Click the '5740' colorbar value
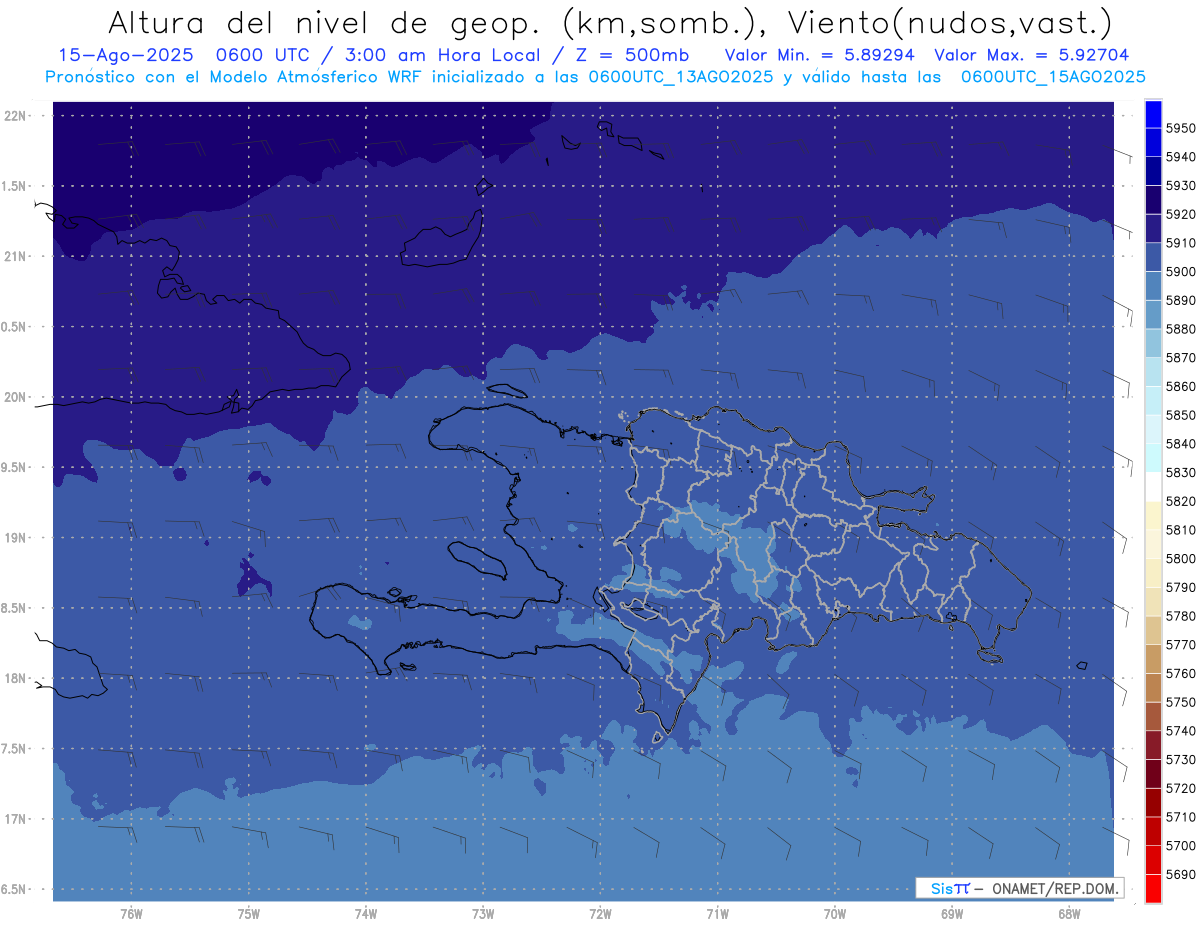This screenshot has height=927, width=1200. (x=1180, y=730)
